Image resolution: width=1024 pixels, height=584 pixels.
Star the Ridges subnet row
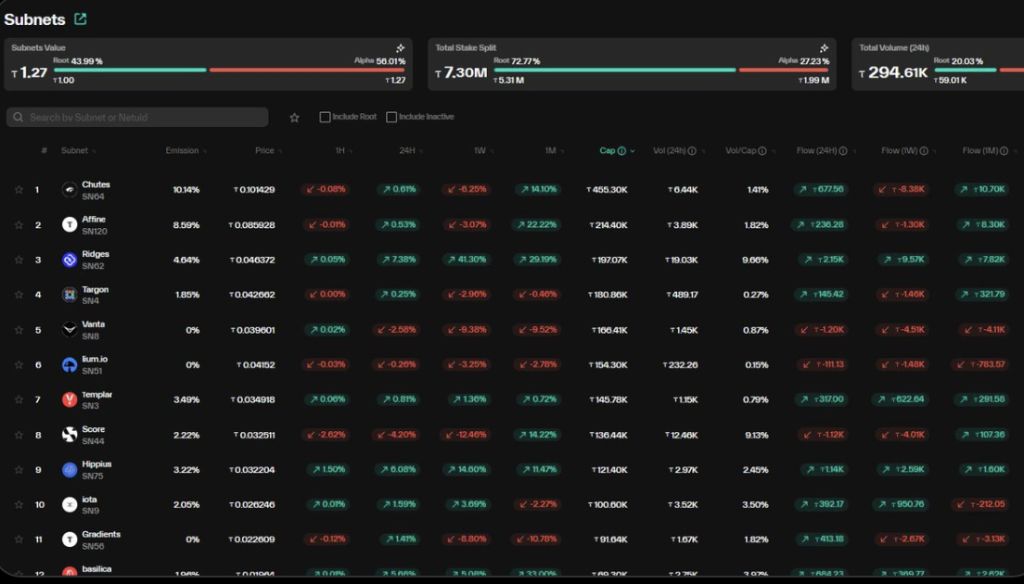(x=18, y=260)
